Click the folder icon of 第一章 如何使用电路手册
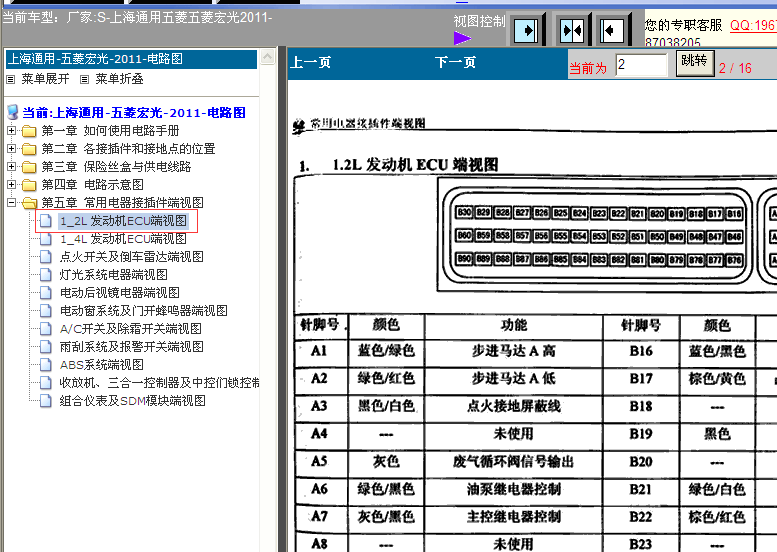 coord(29,131)
